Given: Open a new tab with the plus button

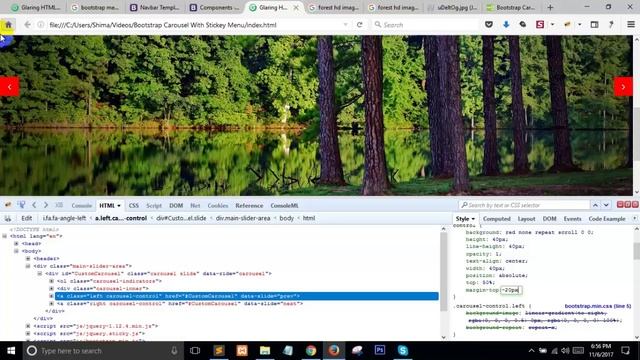Looking at the screenshot, I should [x=550, y=7].
